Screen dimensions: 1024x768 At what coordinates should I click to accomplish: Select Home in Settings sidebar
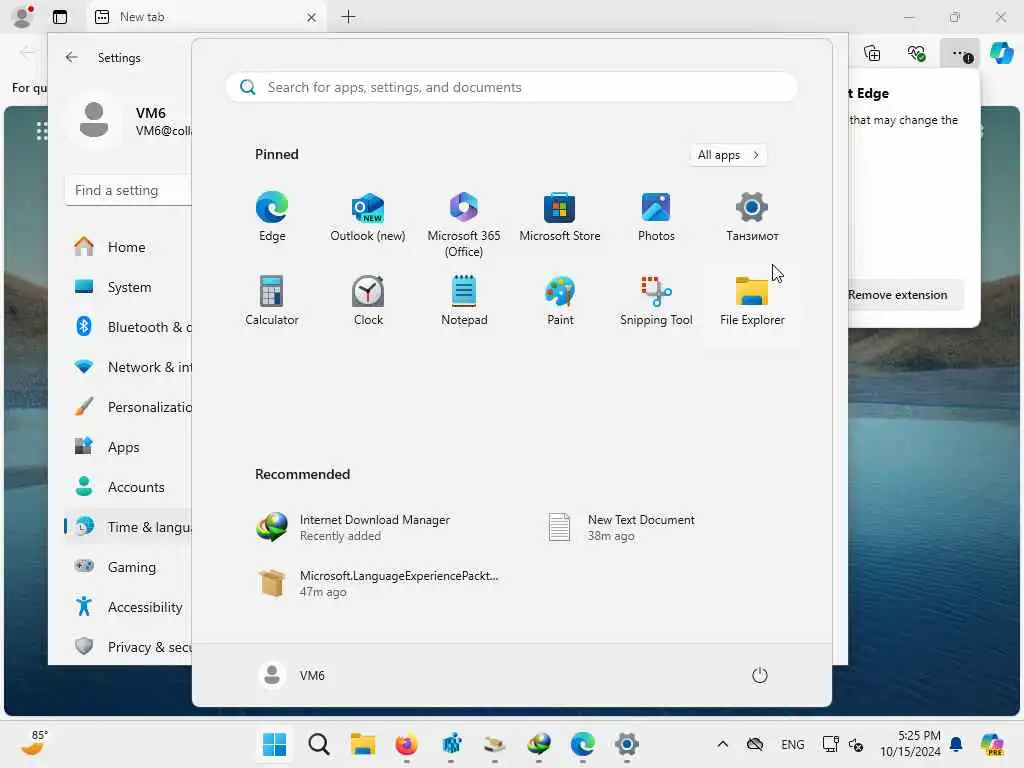coord(128,247)
